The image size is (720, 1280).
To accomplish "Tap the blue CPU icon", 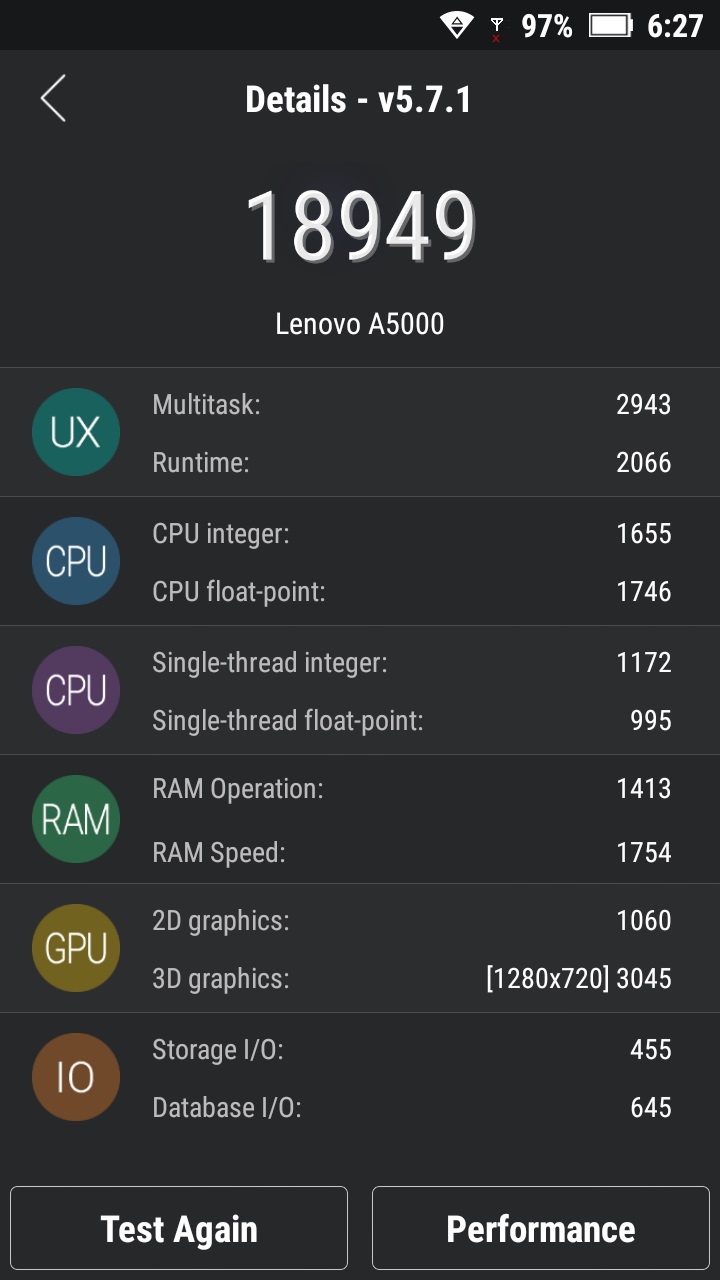I will coord(76,561).
